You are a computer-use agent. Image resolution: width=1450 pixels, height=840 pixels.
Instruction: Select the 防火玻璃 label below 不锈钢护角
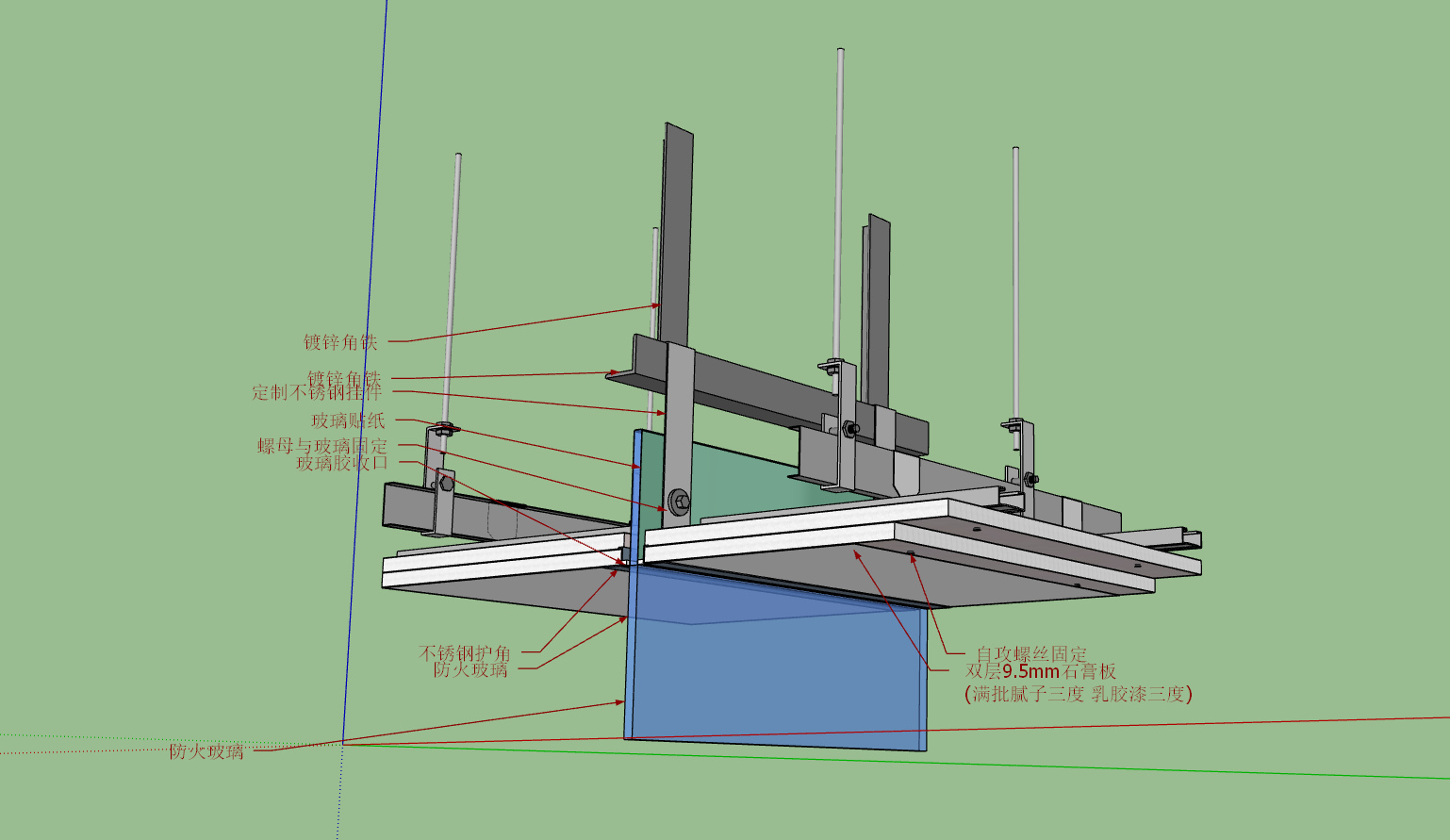tap(470, 670)
